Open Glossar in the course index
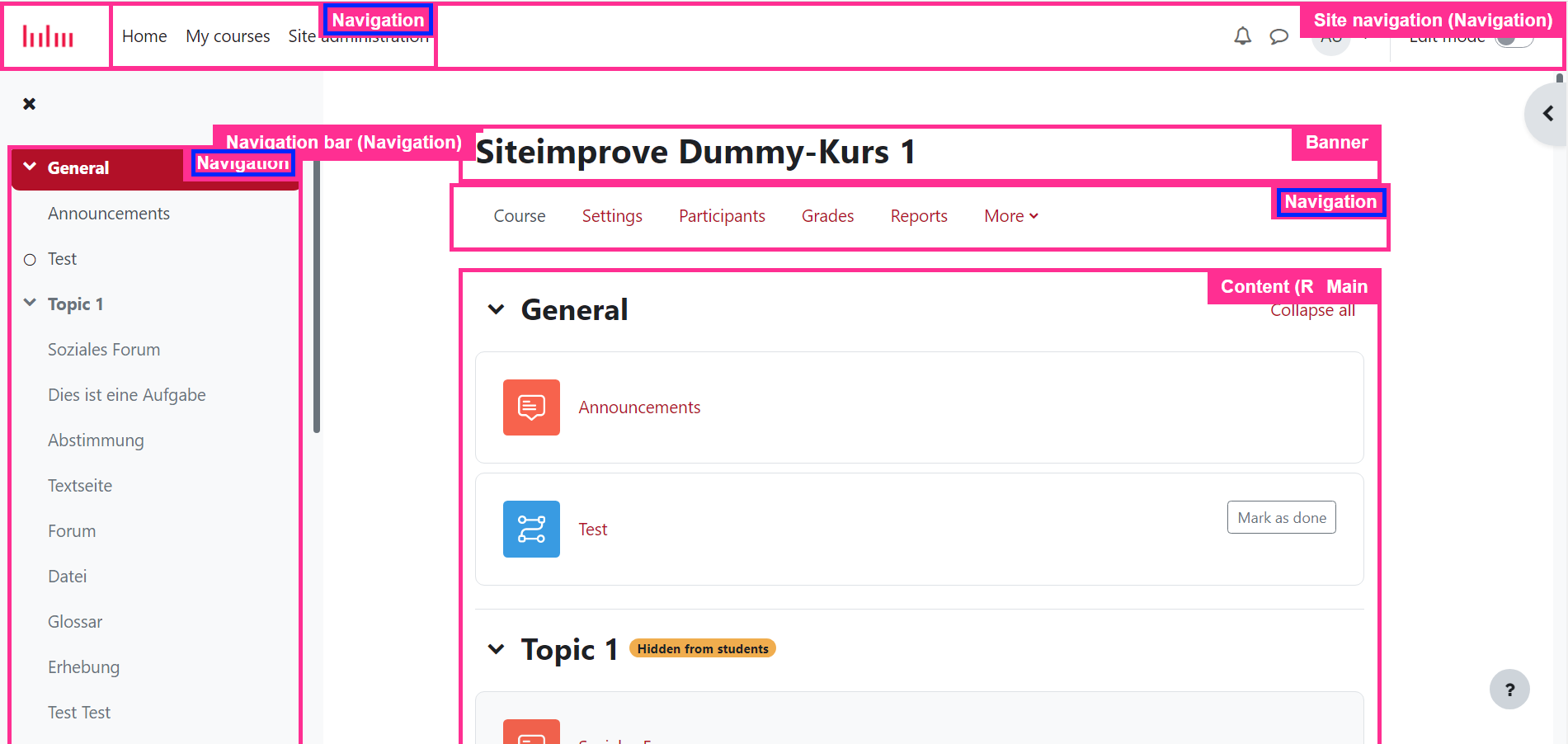Image resolution: width=1568 pixels, height=744 pixels. pyautogui.click(x=75, y=622)
